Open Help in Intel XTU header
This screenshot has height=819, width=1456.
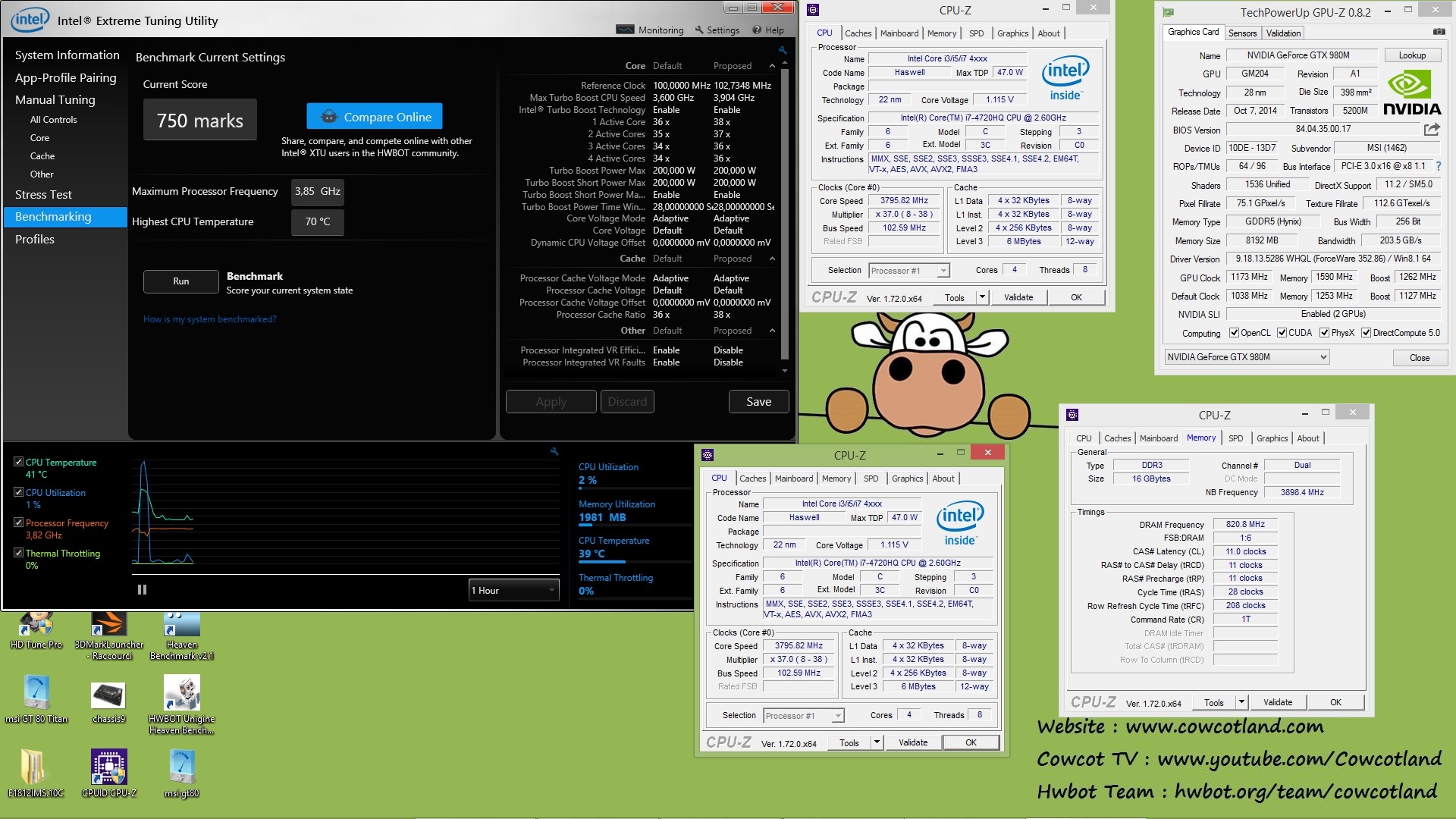coord(768,30)
